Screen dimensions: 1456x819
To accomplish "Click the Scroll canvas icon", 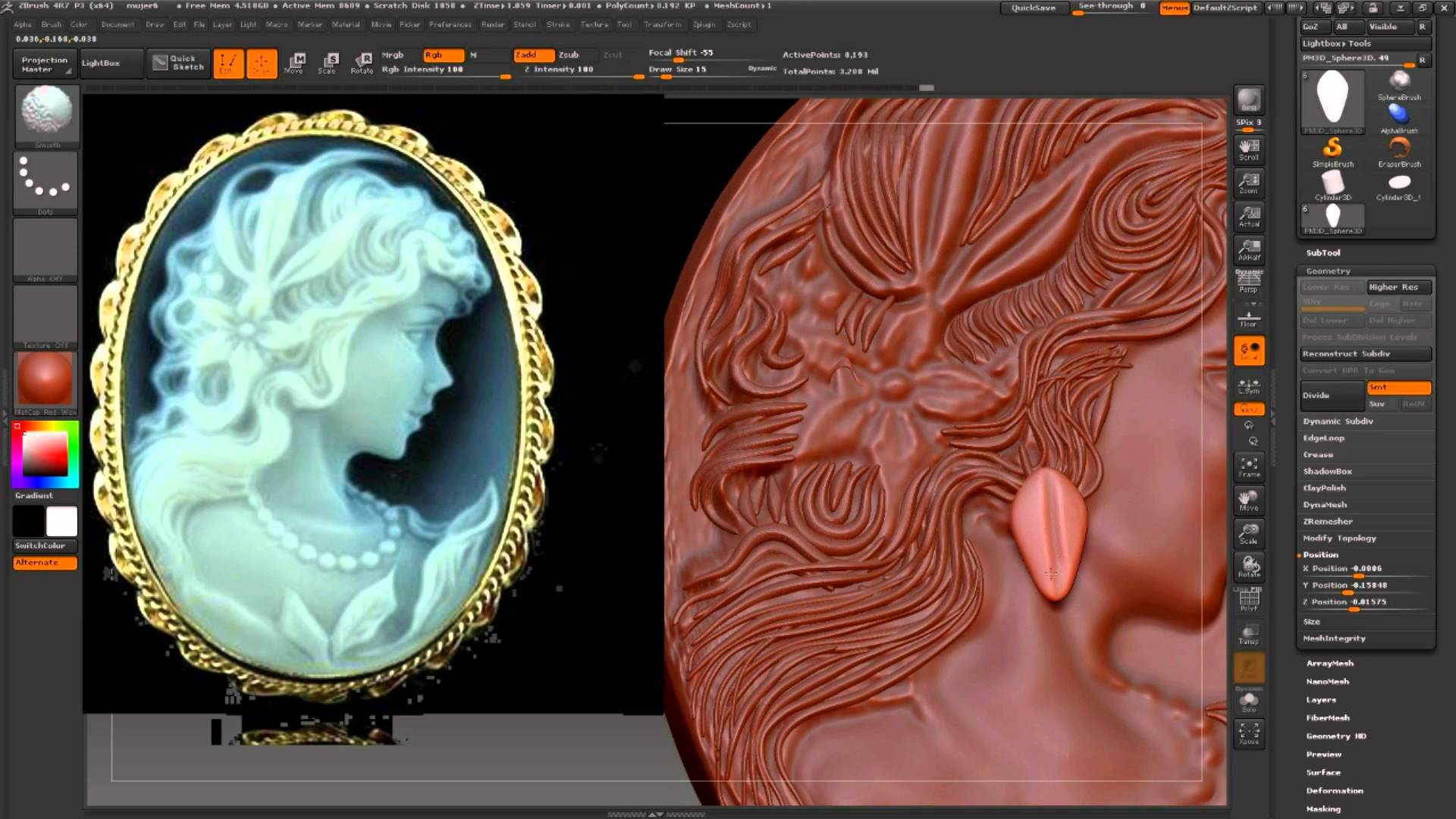I will 1249,149.
